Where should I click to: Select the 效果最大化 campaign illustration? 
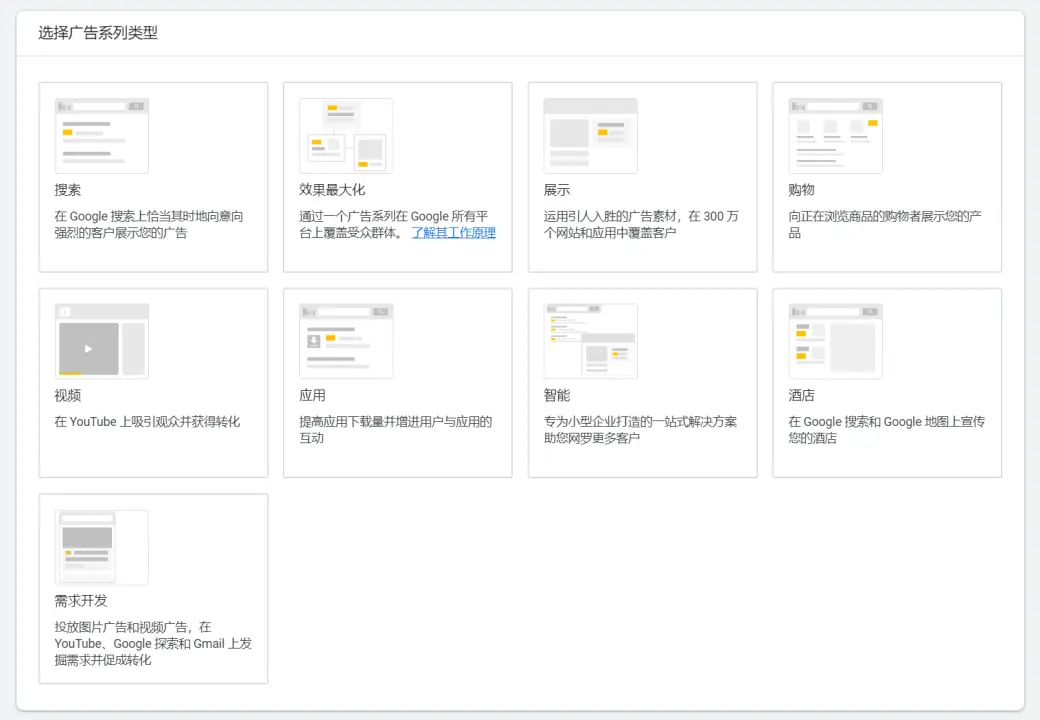coord(346,136)
